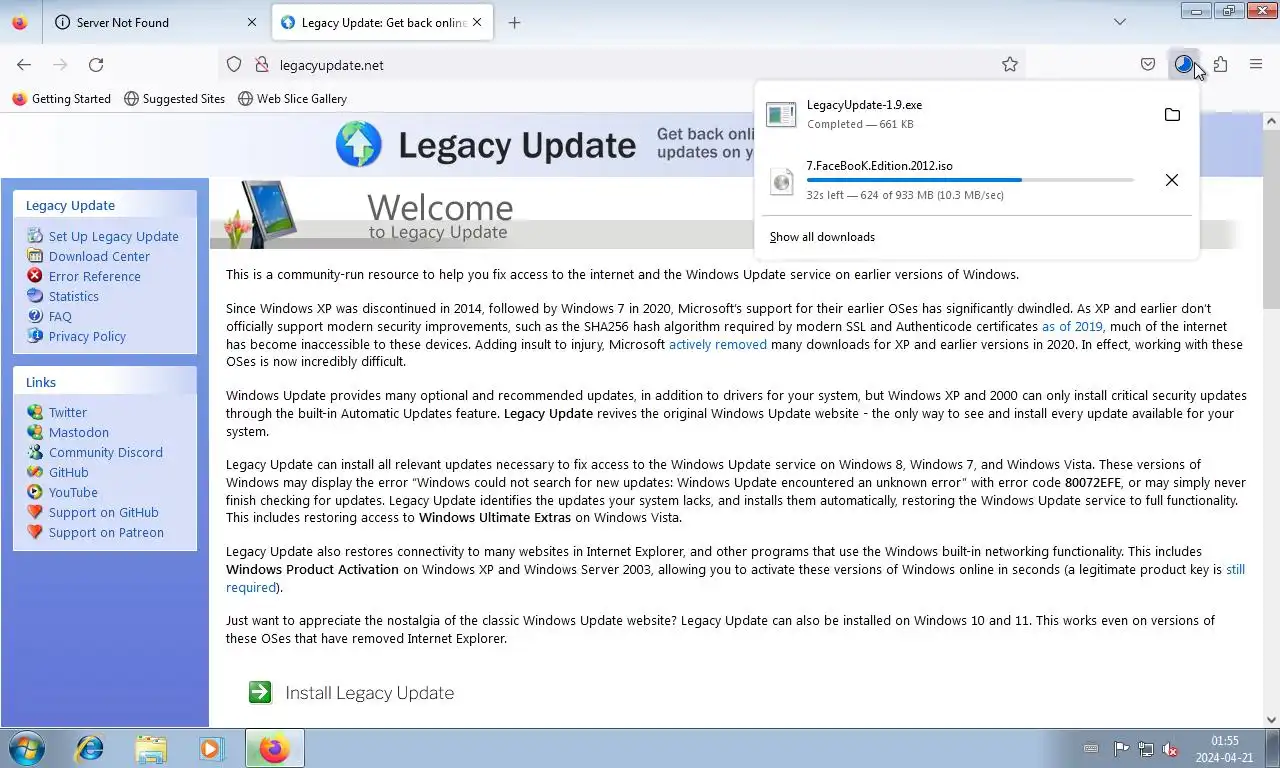Open Getting Started bookmark
1280x768 pixels.
[x=61, y=99]
